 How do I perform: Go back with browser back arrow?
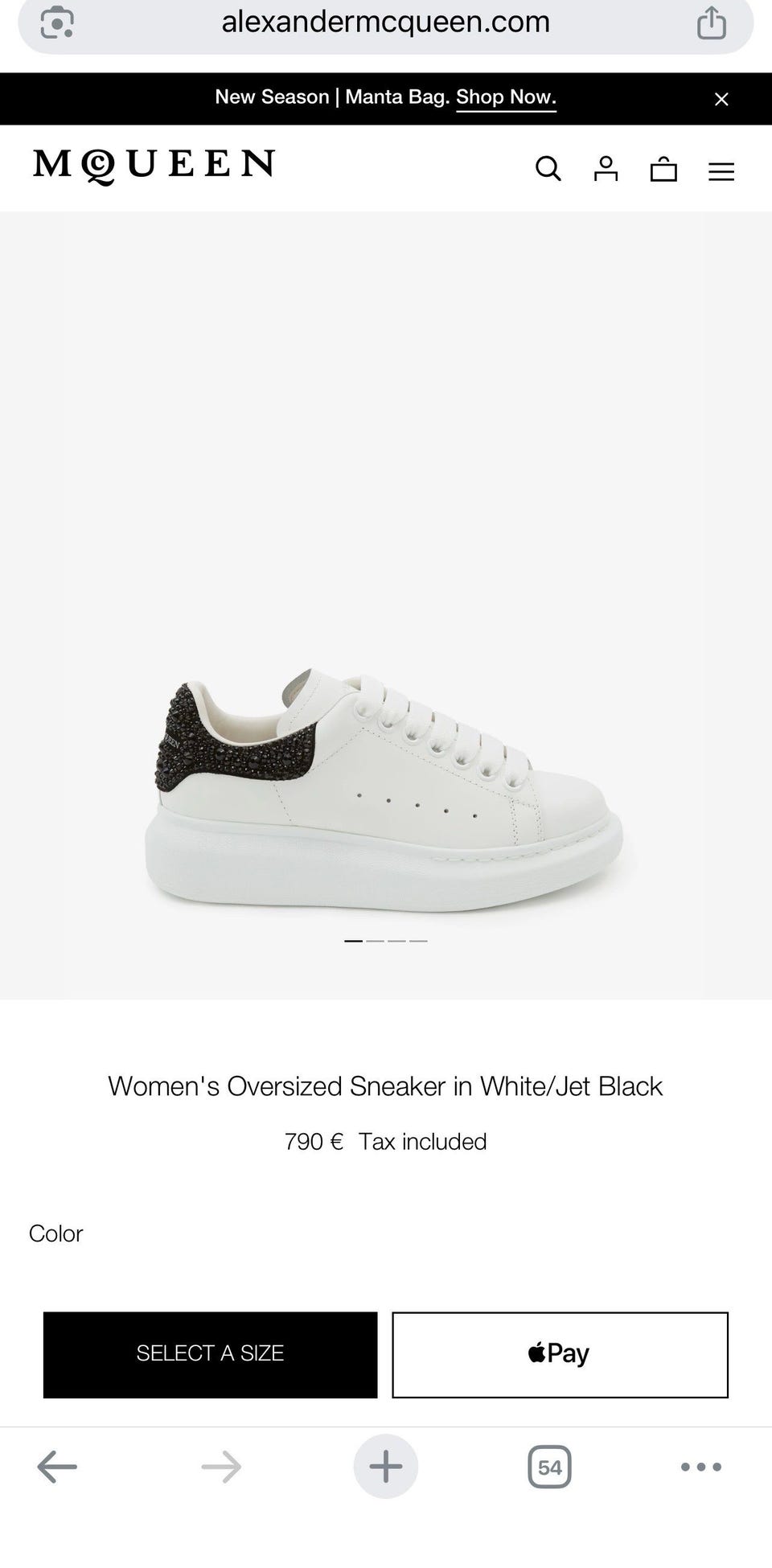(x=57, y=1467)
